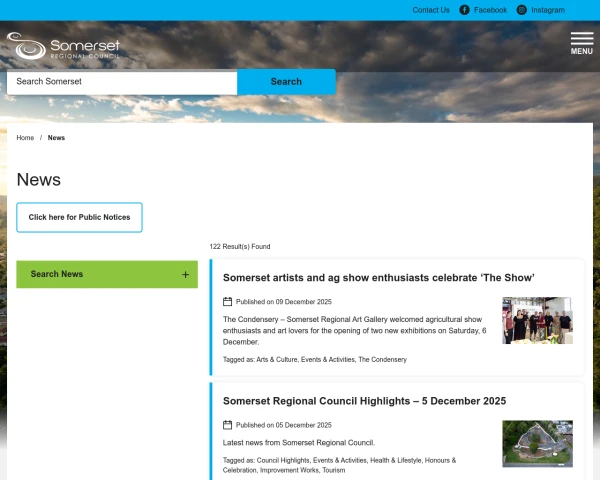Go to Home in the breadcrumb

pyautogui.click(x=25, y=138)
